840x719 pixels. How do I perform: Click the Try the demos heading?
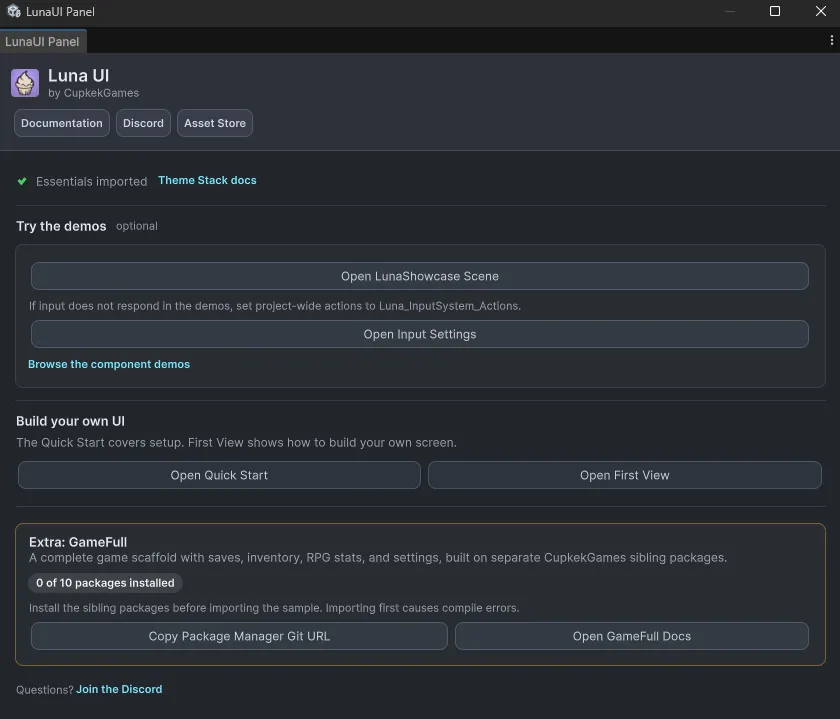pos(61,226)
